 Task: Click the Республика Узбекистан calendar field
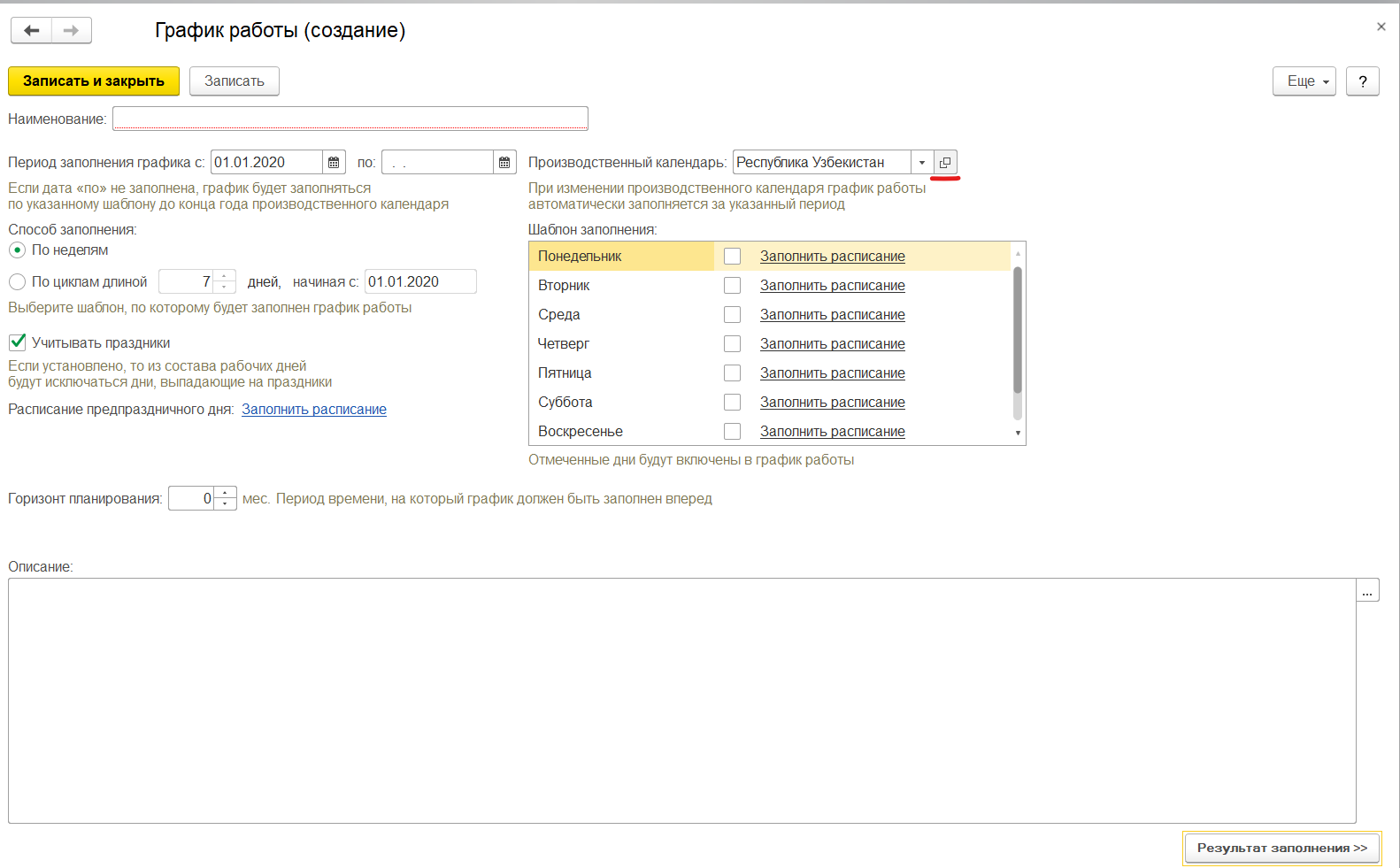point(822,162)
